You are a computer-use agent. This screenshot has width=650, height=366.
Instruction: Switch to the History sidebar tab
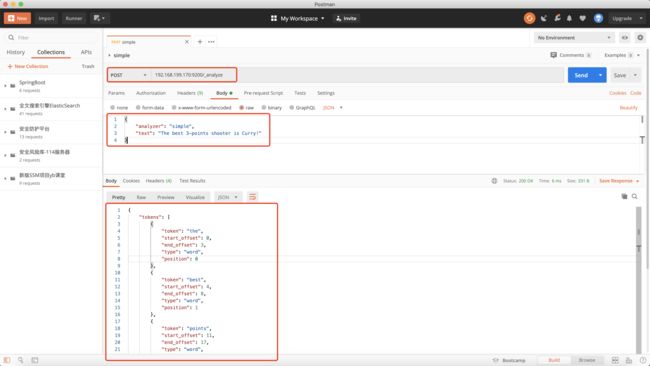pyautogui.click(x=16, y=52)
